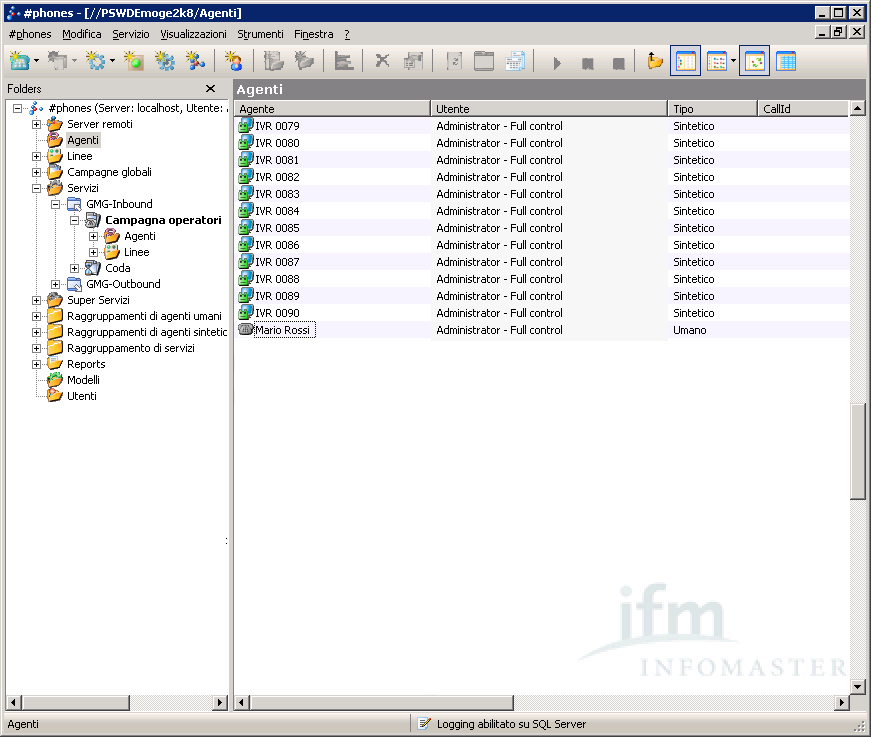Click the blue grid table view icon
Screen dimensions: 871x737
click(785, 61)
